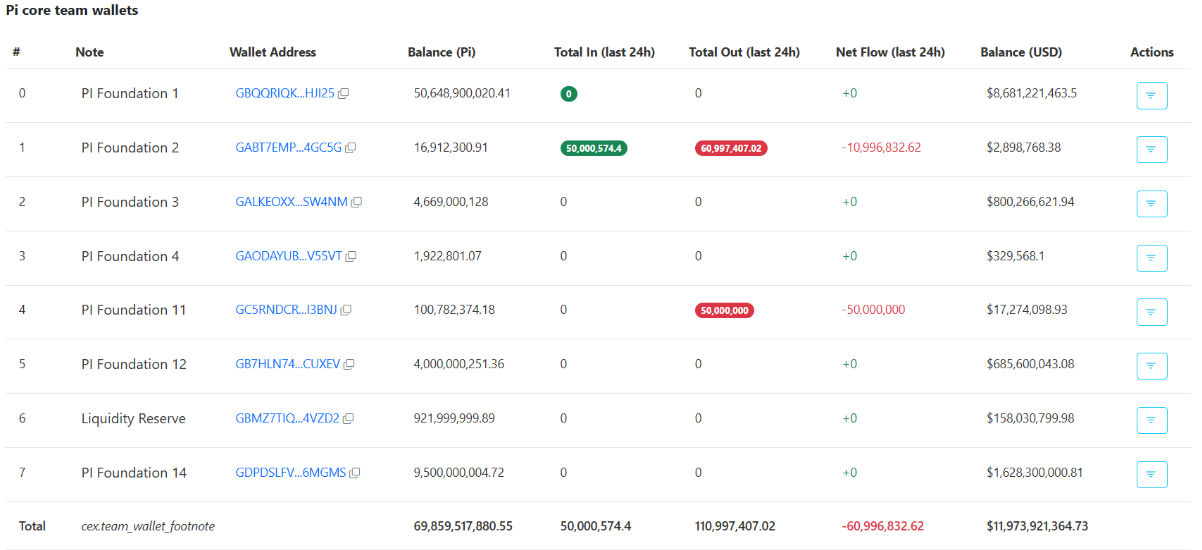Open wallet link GBMZ7TIQ...4VZD2
Viewport: 1202px width, 550px height.
click(287, 419)
